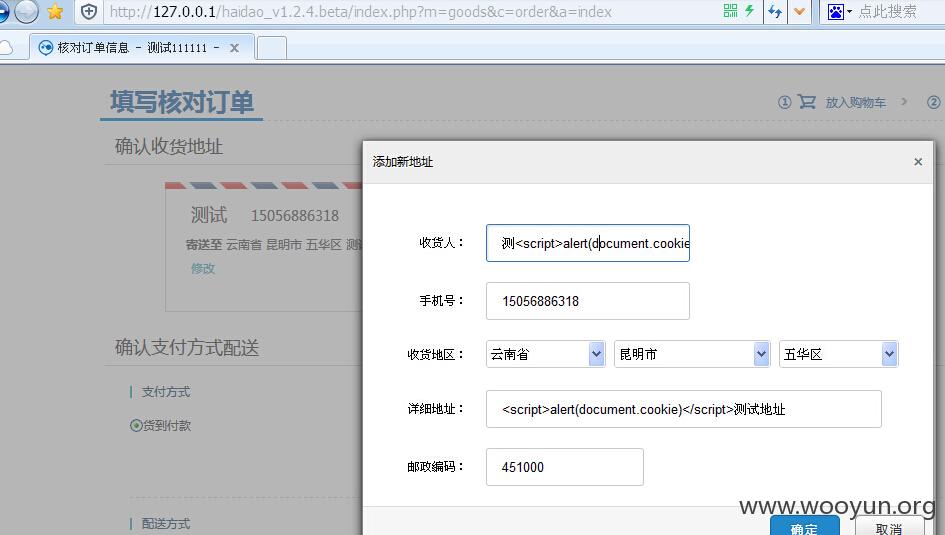This screenshot has height=535, width=945.
Task: Click the 修改 link on address card
Action: pyautogui.click(x=203, y=269)
